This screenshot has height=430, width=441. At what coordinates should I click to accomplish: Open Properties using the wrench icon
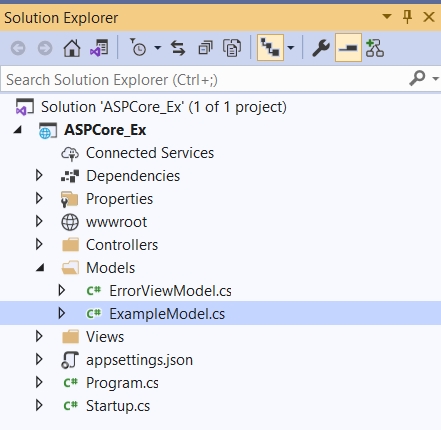(x=321, y=48)
